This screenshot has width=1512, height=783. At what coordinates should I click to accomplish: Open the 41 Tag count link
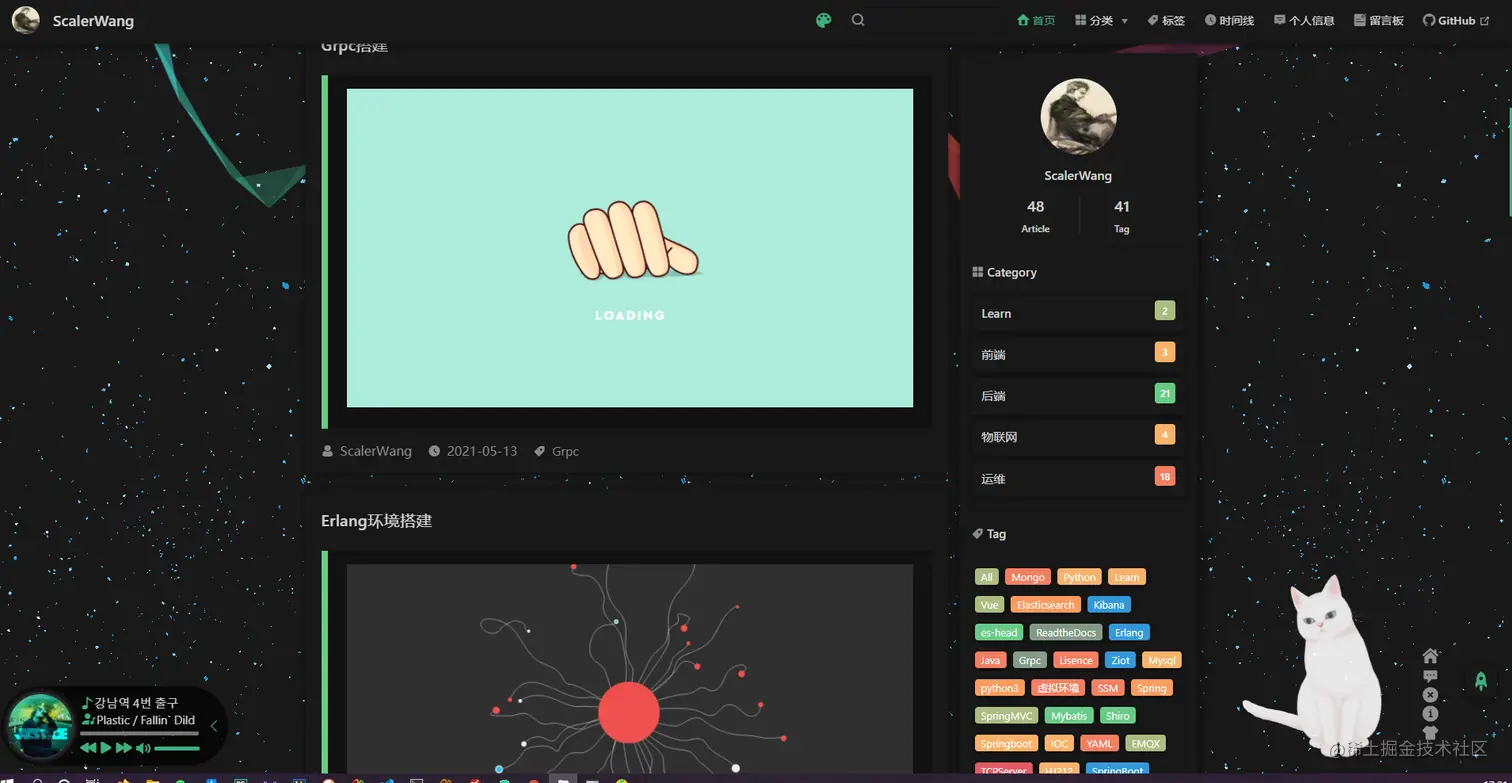(1122, 215)
